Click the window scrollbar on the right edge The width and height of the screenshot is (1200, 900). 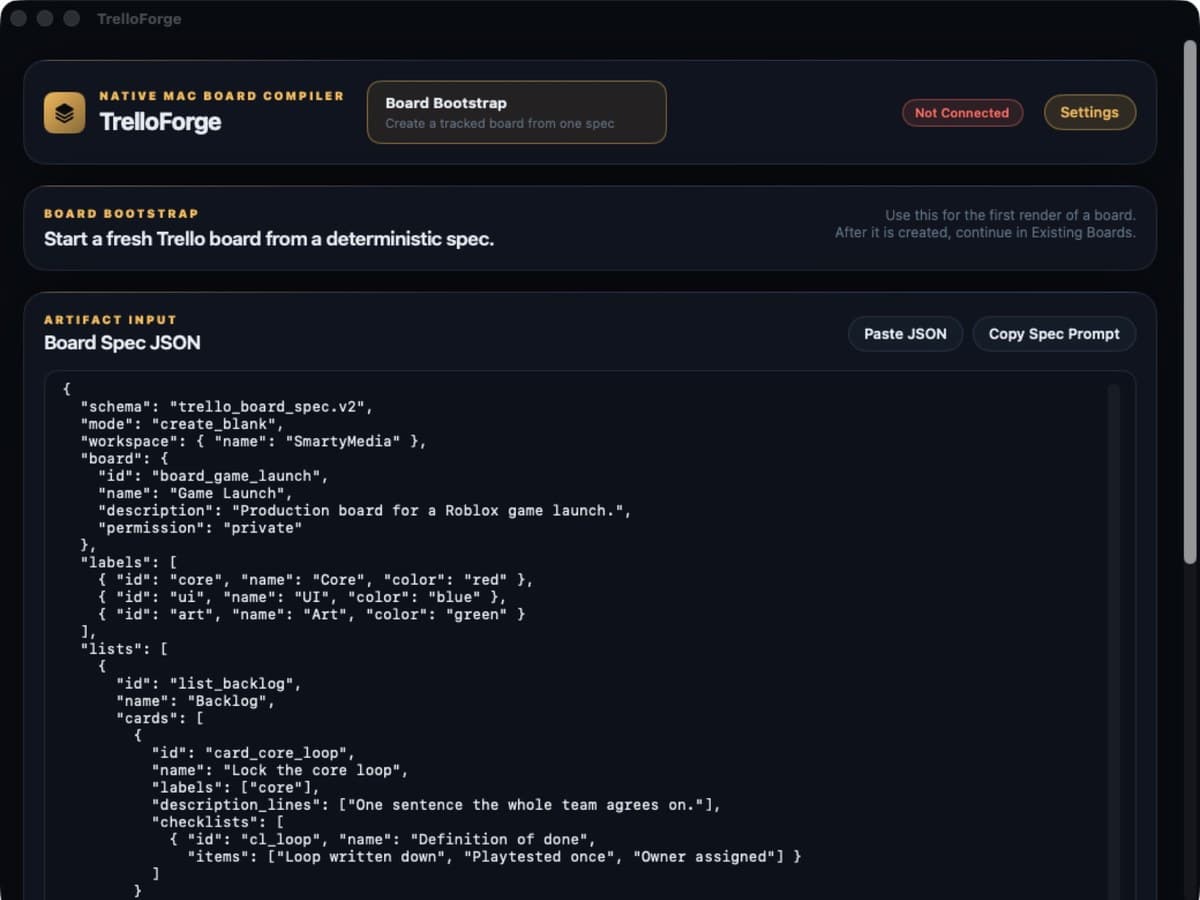[1189, 300]
